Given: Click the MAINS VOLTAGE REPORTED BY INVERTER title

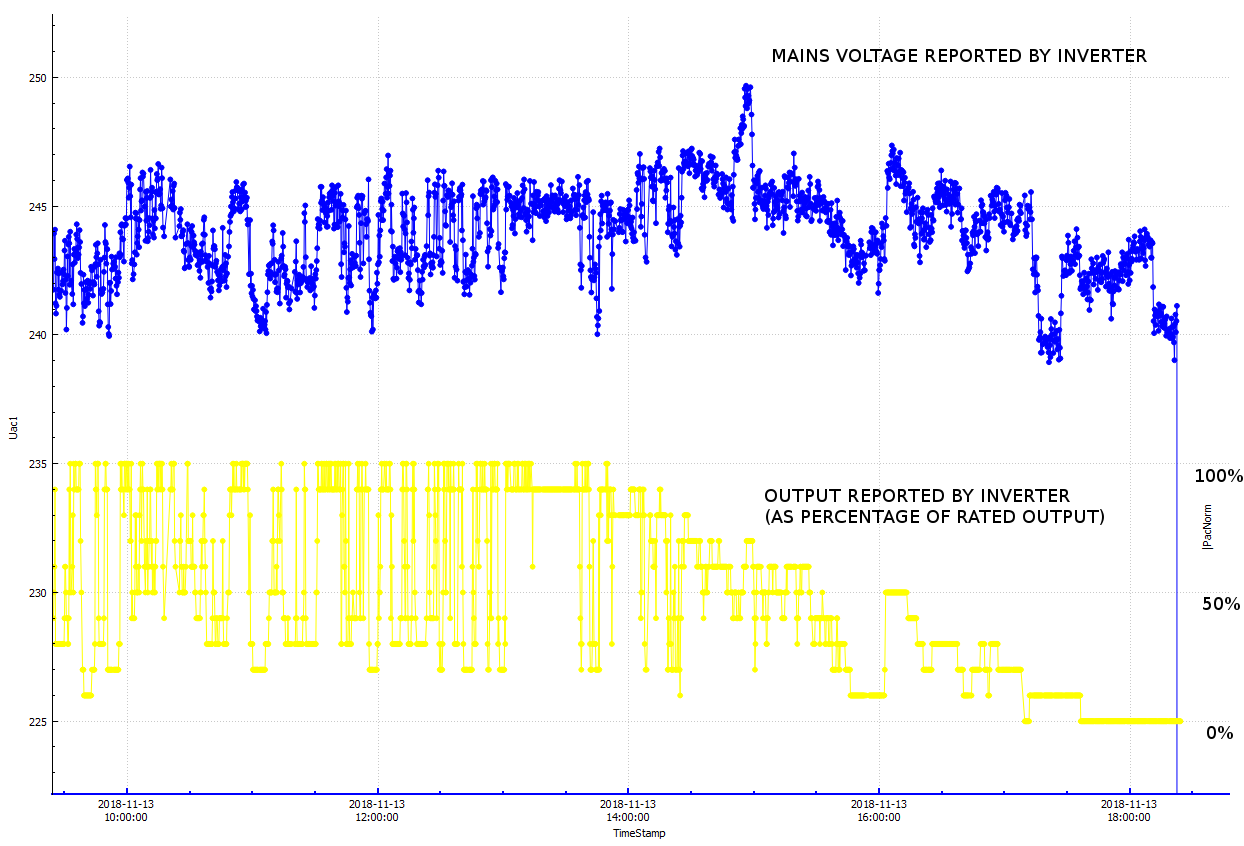Looking at the screenshot, I should [959, 56].
